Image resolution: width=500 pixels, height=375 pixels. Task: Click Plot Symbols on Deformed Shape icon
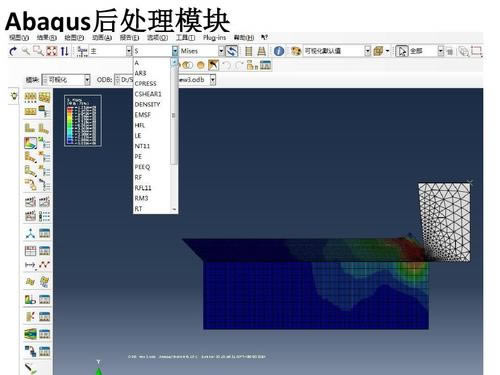(30, 157)
